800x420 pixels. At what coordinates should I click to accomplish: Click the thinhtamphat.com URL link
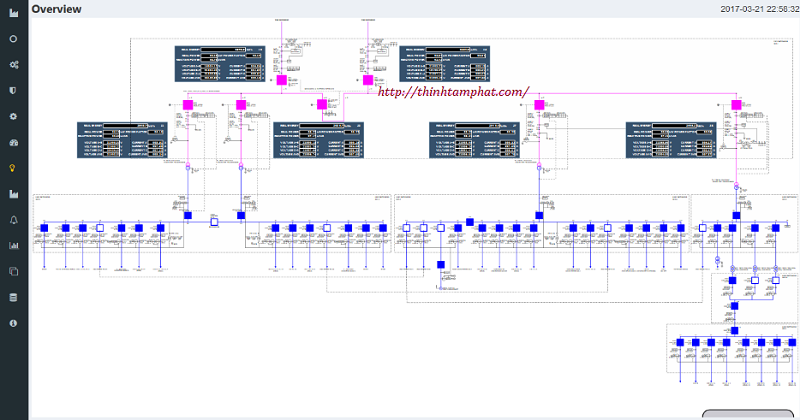click(451, 92)
